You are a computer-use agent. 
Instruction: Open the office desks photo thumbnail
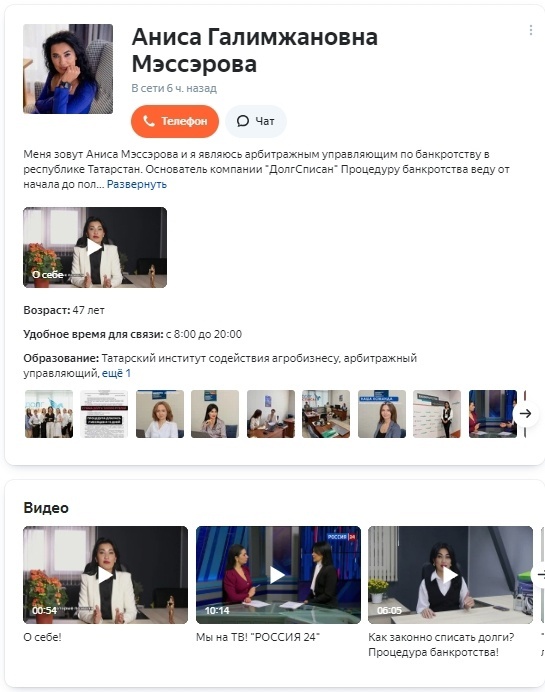pyautogui.click(x=326, y=414)
